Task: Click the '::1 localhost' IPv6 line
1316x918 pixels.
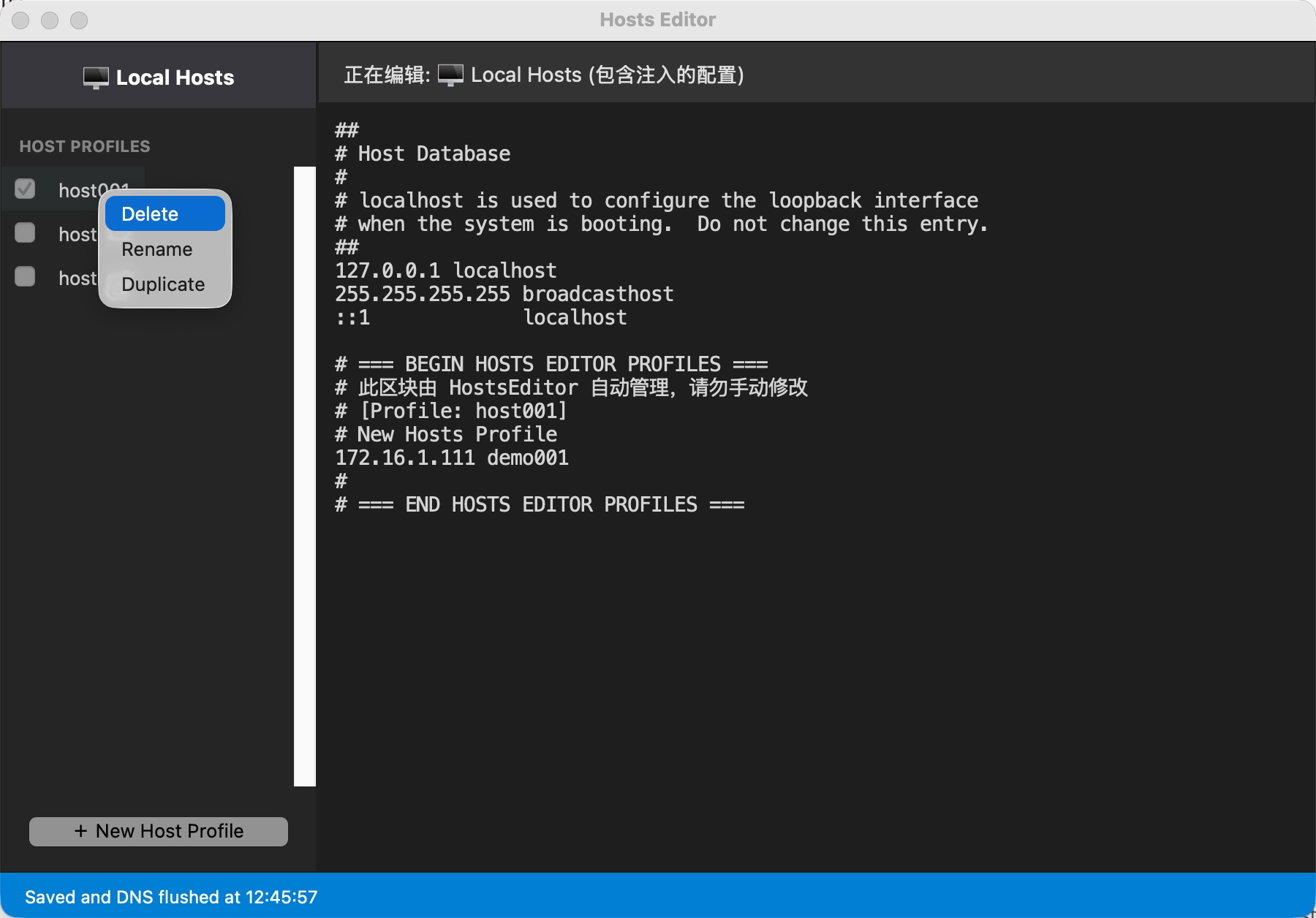Action: pyautogui.click(x=481, y=317)
